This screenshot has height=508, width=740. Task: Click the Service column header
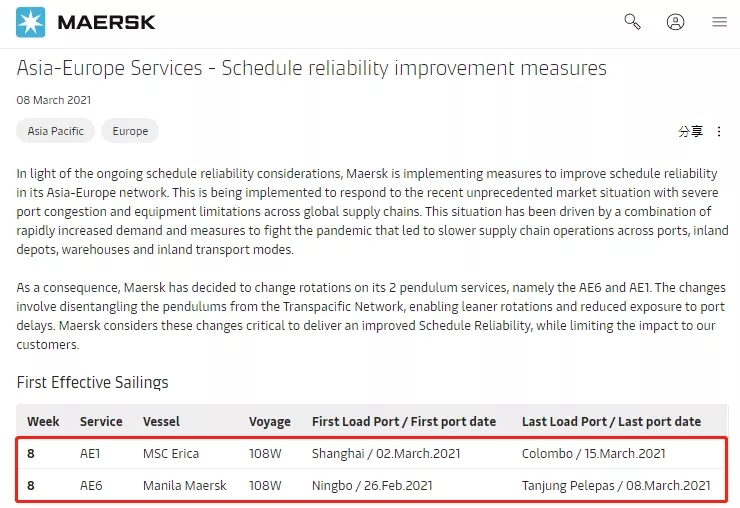[101, 421]
